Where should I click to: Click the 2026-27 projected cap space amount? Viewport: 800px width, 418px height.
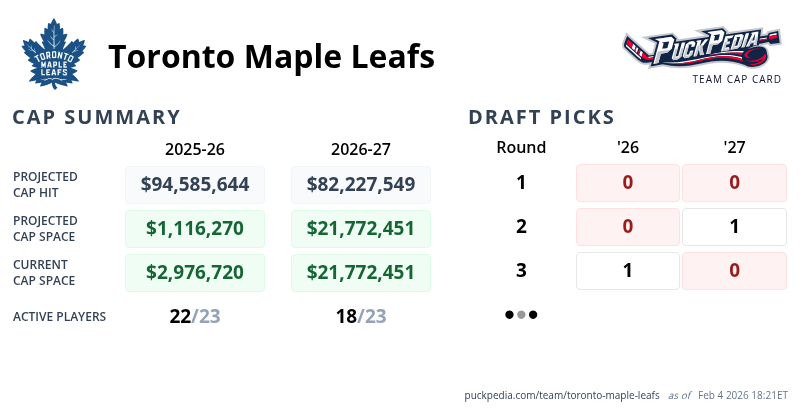coord(361,228)
